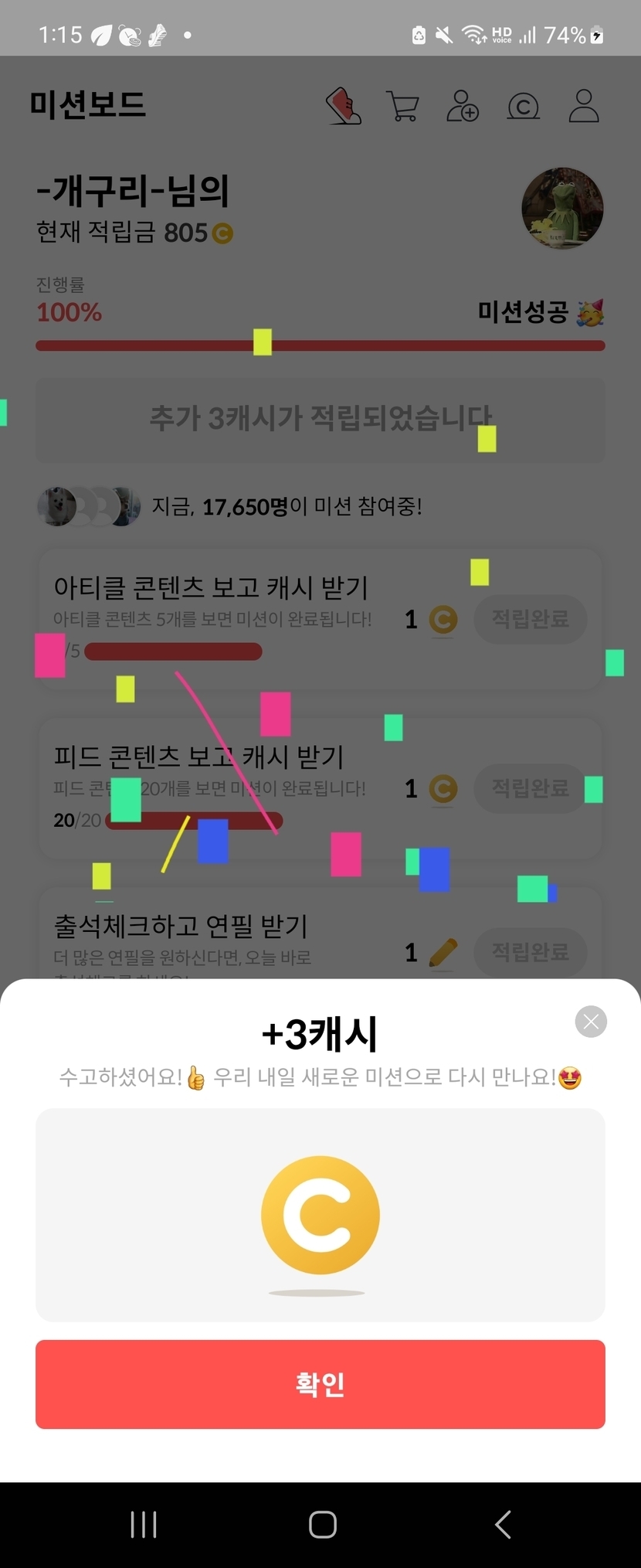Tap the small coin next to 805
This screenshot has height=1568, width=641.
click(222, 233)
